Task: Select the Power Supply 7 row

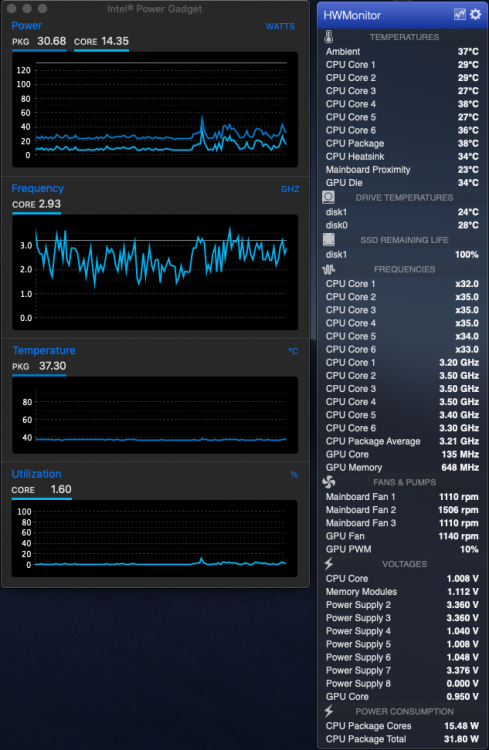Action: [402, 671]
